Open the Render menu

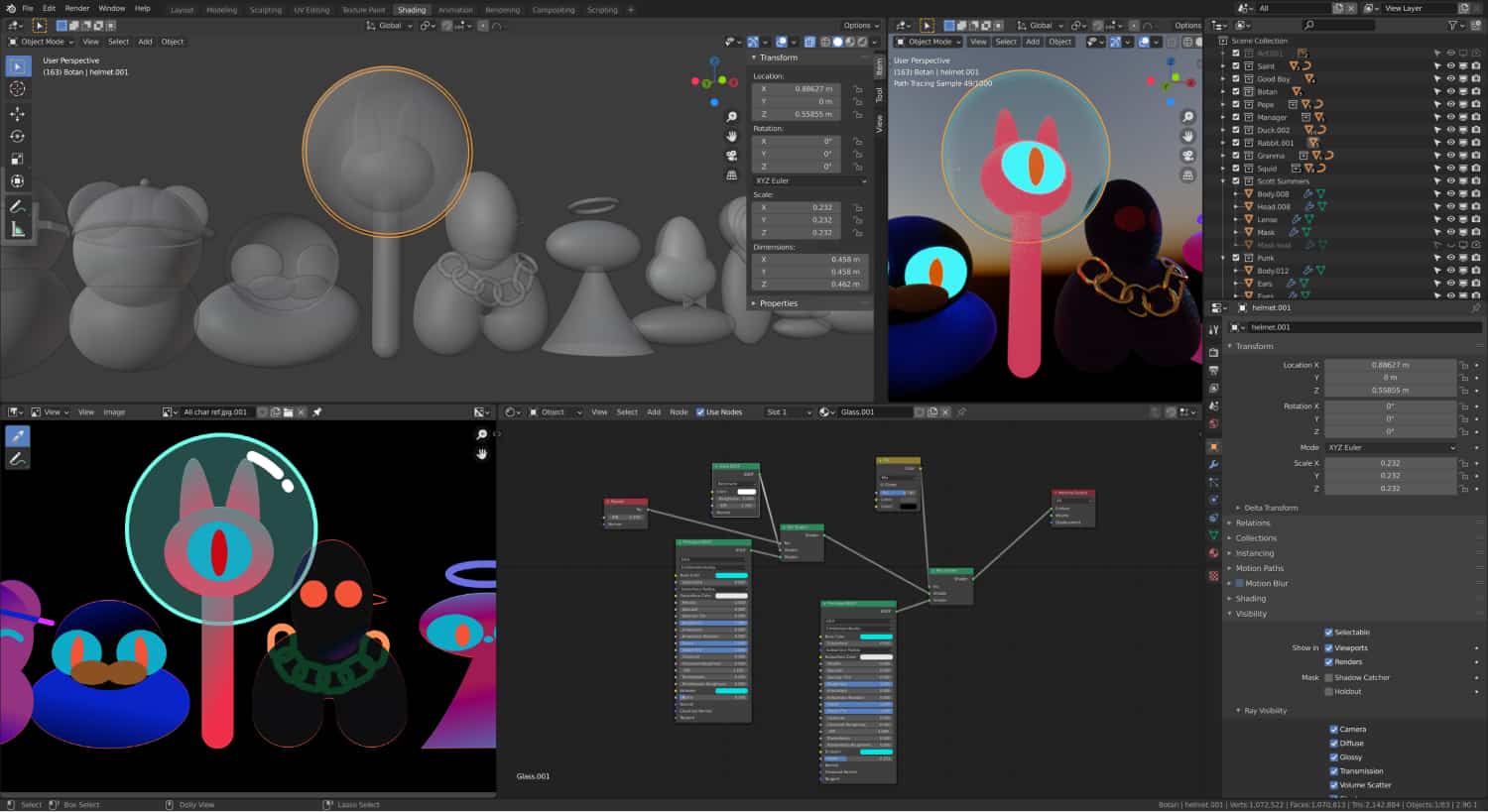pyautogui.click(x=76, y=8)
